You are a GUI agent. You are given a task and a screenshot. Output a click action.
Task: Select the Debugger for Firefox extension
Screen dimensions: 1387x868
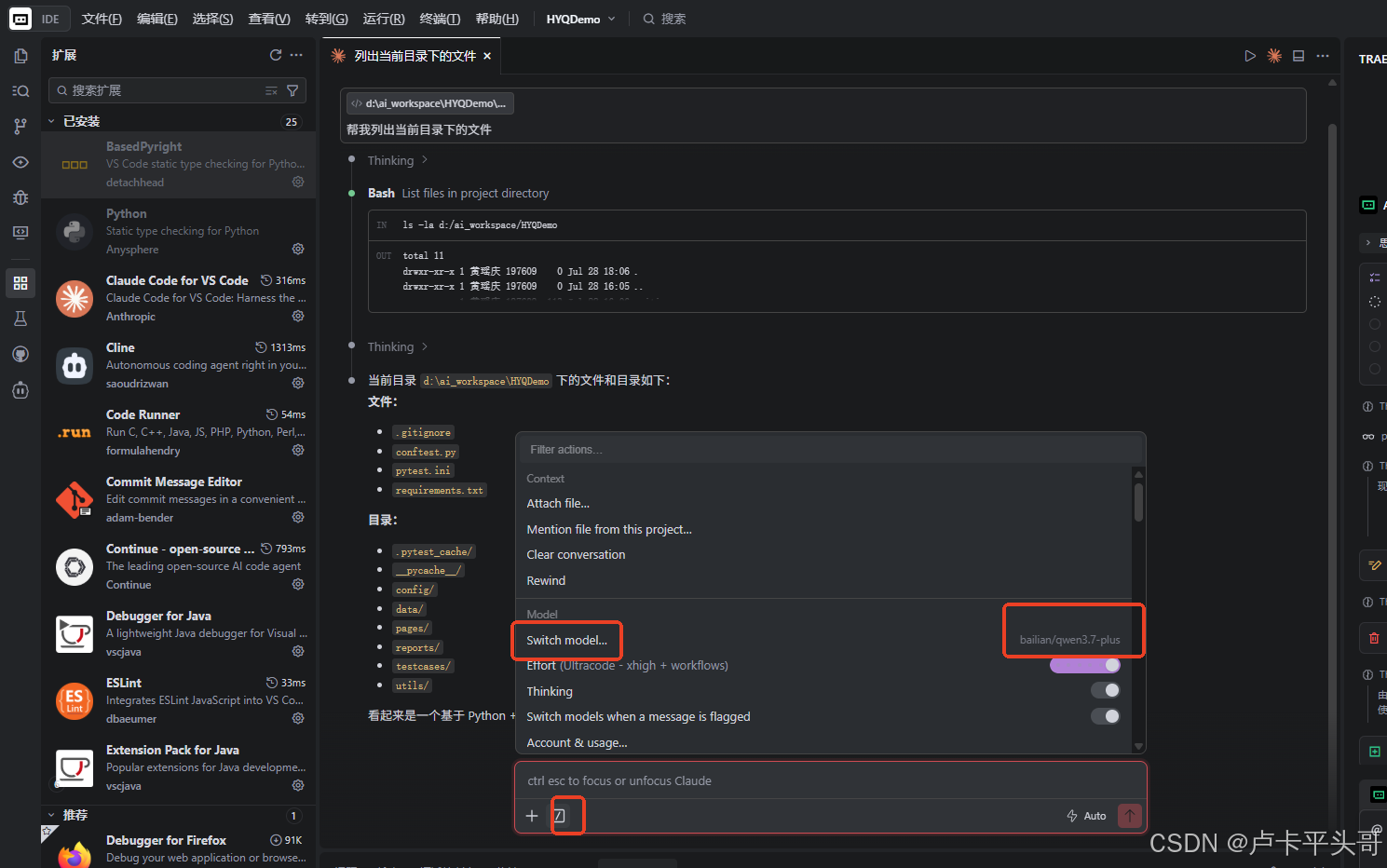click(x=179, y=848)
